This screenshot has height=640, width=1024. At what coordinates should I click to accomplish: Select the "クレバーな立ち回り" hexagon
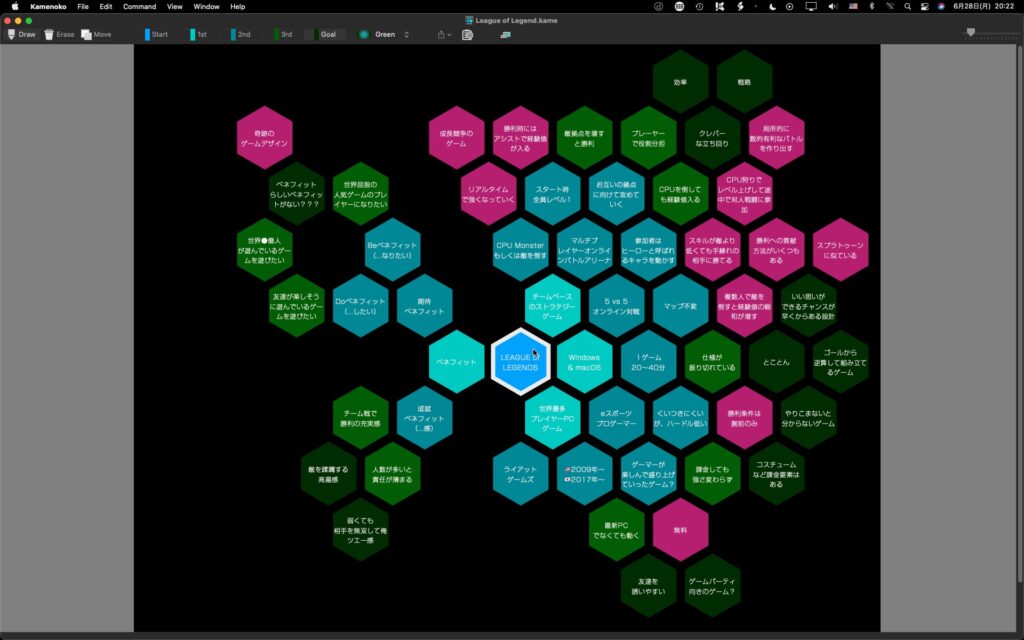(x=712, y=138)
